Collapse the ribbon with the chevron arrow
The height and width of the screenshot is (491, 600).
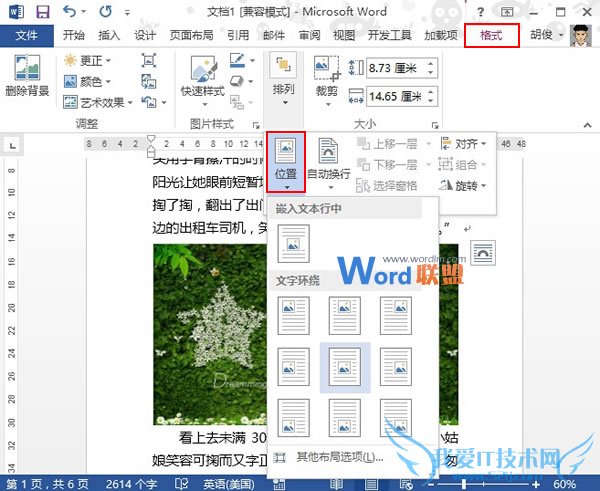(x=587, y=125)
